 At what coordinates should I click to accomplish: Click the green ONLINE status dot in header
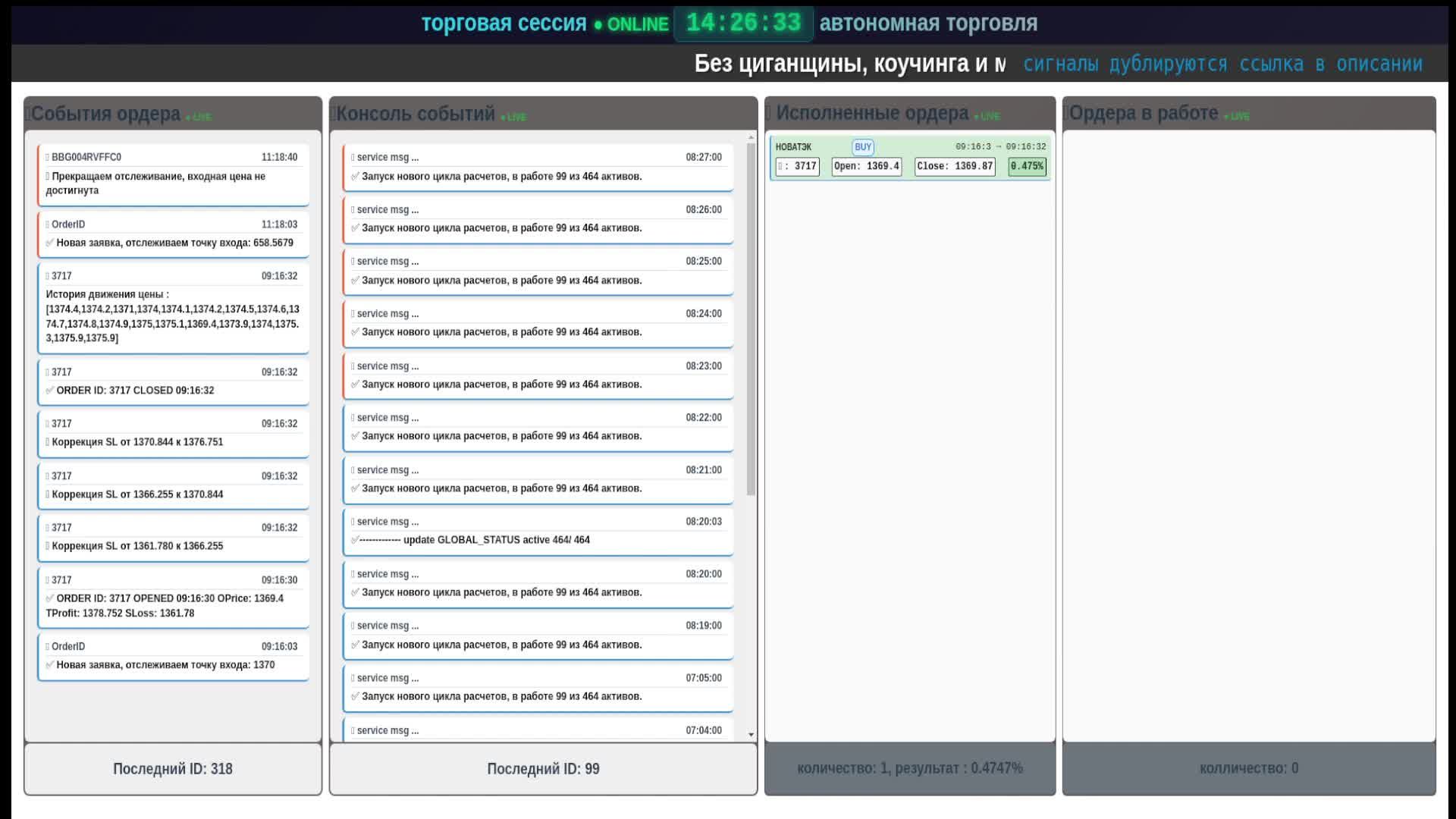[x=598, y=25]
